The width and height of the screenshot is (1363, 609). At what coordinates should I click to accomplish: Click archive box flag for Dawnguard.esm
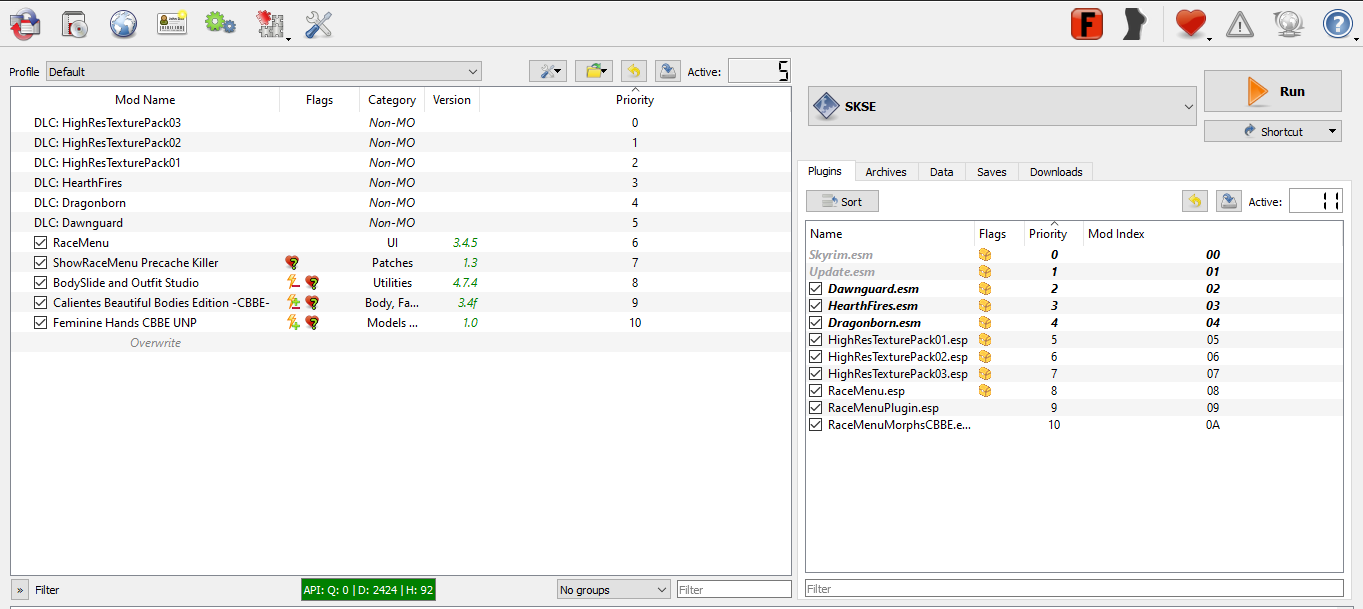[x=985, y=289]
